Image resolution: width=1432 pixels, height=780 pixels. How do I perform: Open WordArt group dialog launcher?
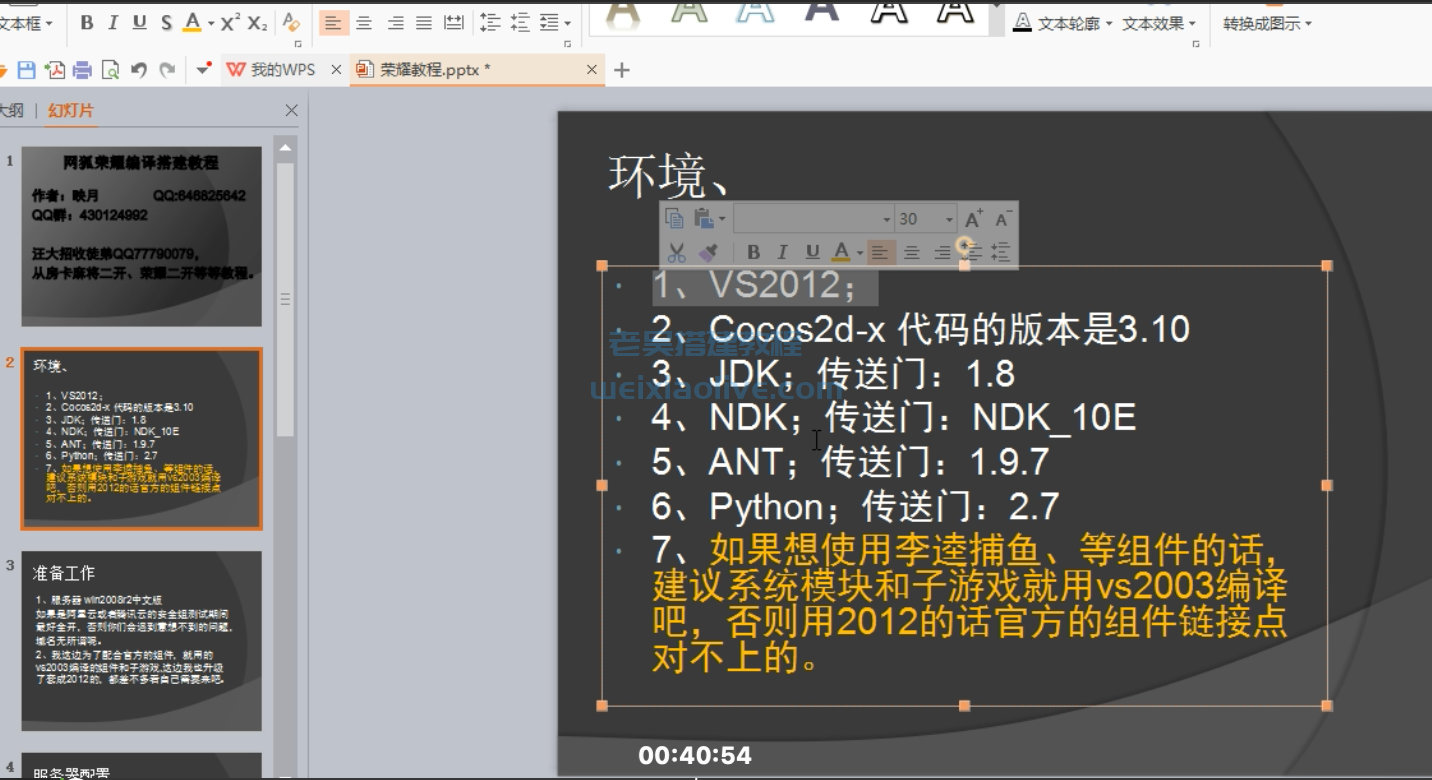pos(1195,44)
